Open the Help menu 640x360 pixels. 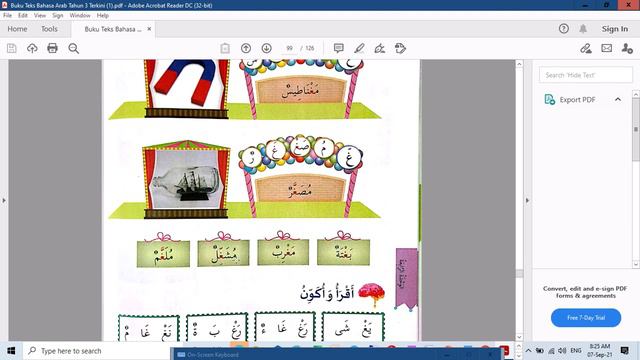coord(102,15)
